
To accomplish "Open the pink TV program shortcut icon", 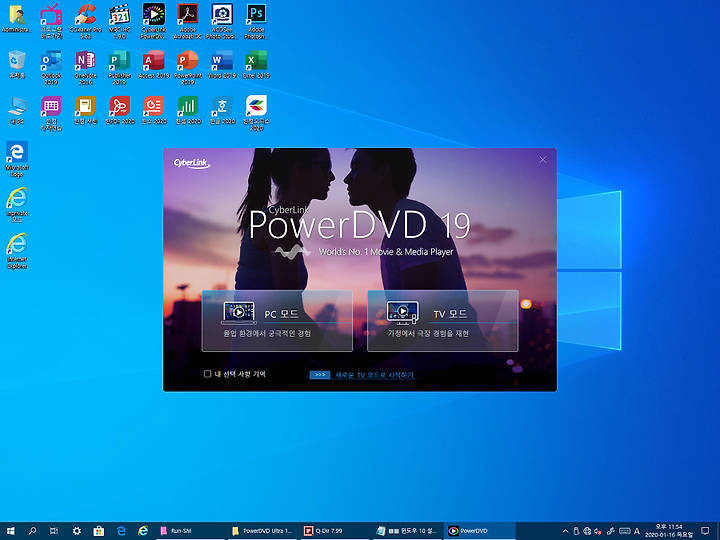I will (x=51, y=21).
